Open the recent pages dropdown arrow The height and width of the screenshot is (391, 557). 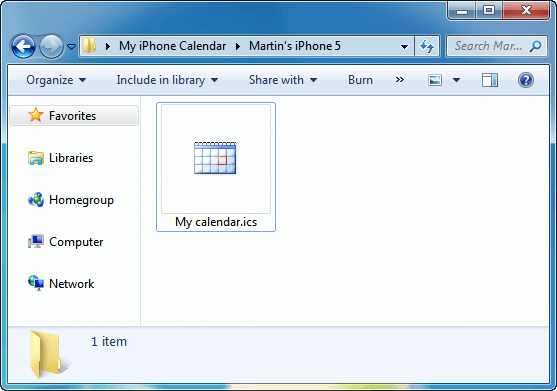click(71, 47)
